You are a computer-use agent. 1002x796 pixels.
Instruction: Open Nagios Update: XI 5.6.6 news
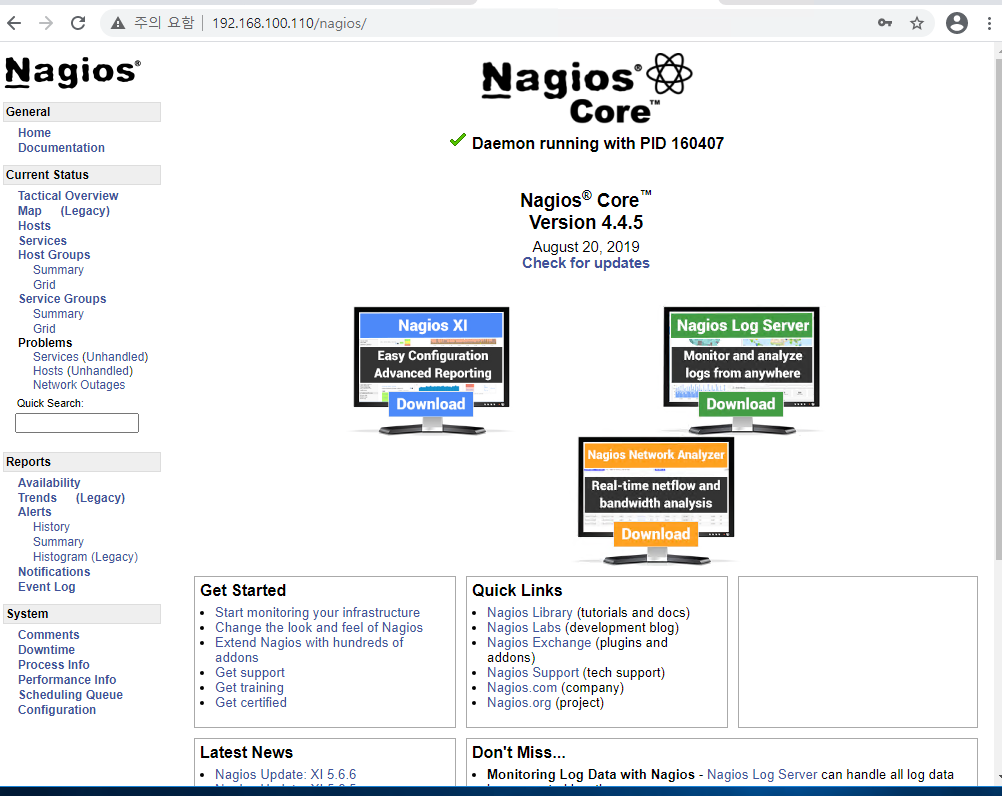pyautogui.click(x=286, y=775)
